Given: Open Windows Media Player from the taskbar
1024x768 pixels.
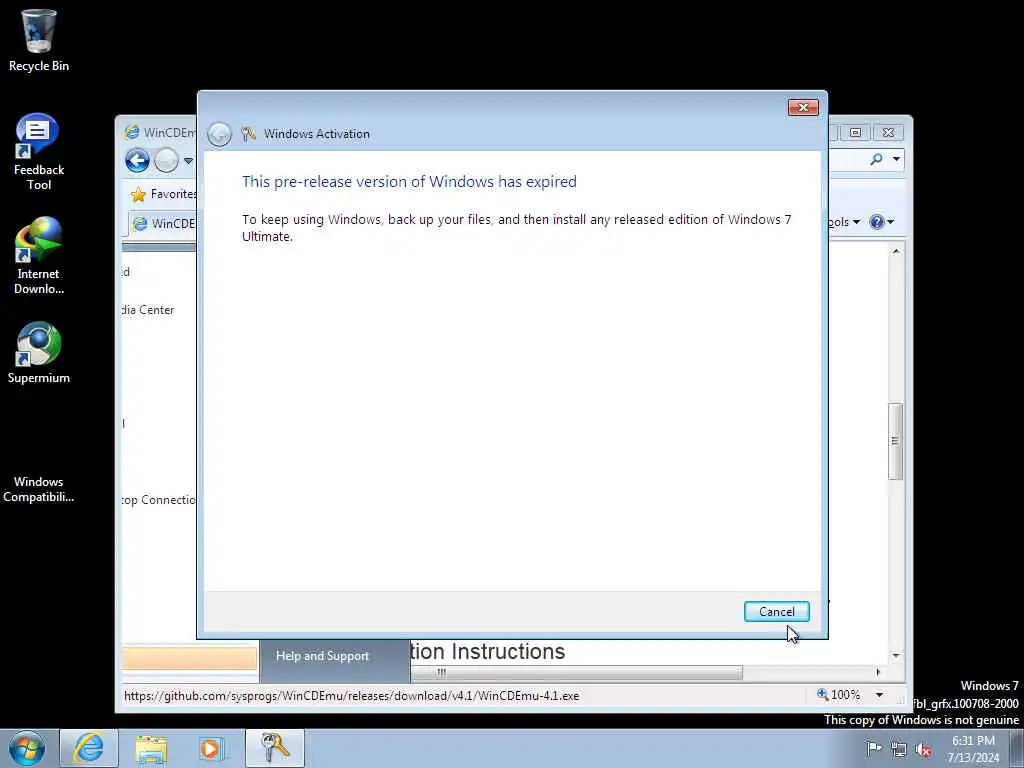Looking at the screenshot, I should (212, 748).
